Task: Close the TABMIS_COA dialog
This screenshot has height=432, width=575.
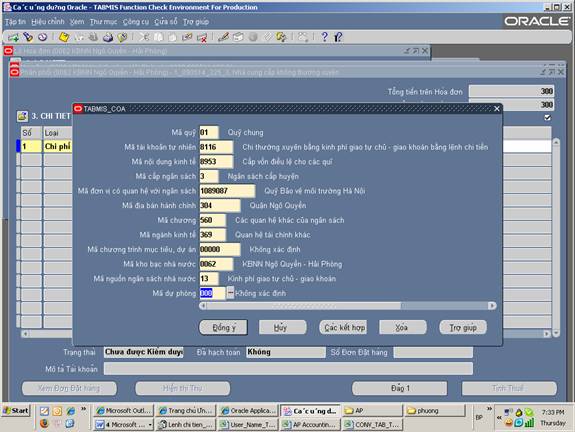Action: coord(497,109)
